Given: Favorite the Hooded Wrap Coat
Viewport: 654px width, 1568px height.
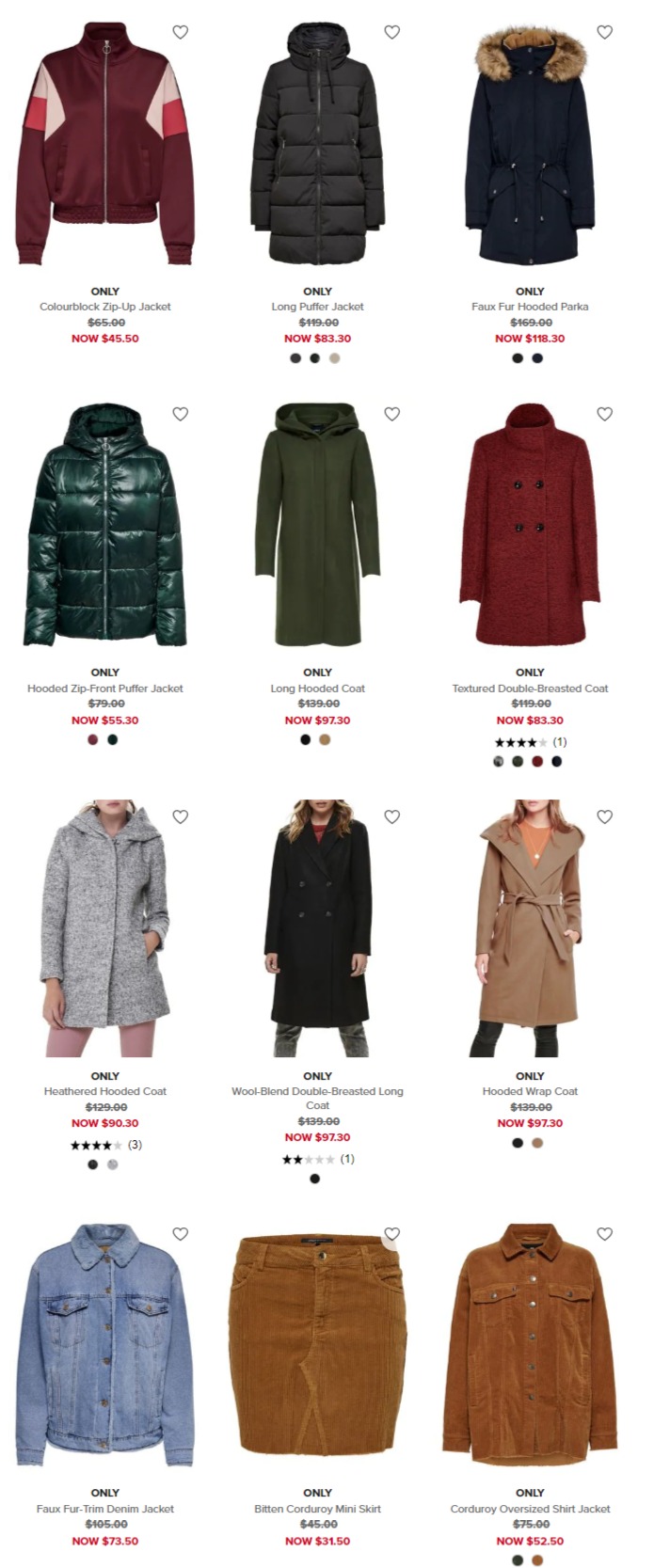Looking at the screenshot, I should coord(605,816).
